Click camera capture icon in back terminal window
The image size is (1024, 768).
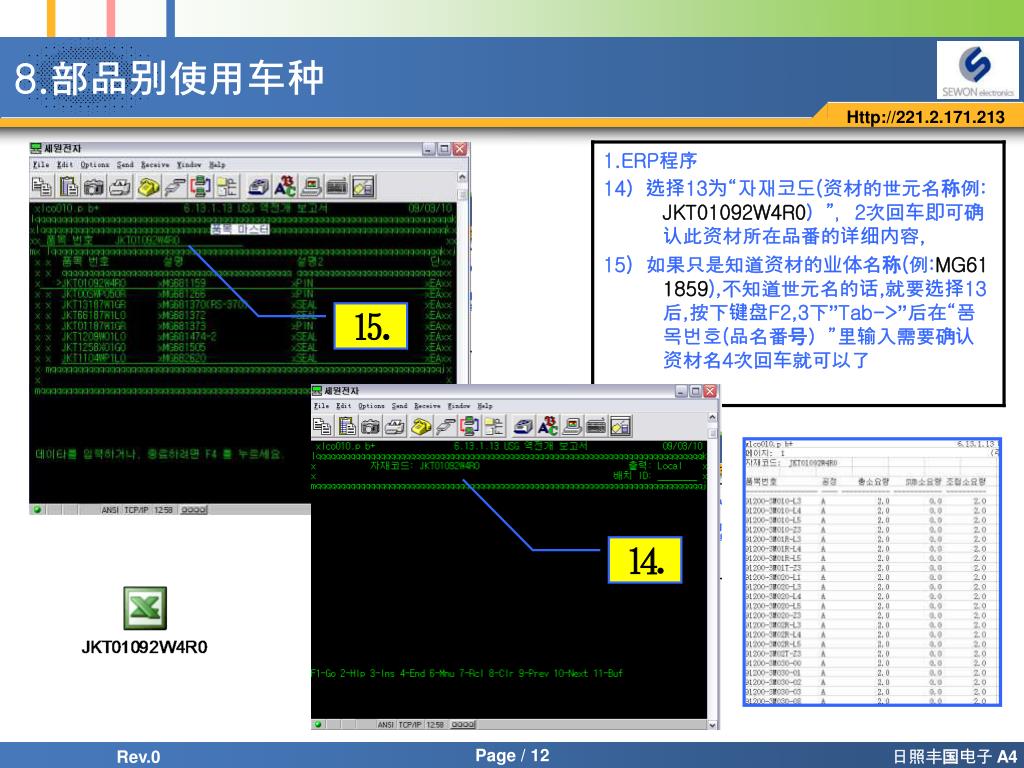94,187
